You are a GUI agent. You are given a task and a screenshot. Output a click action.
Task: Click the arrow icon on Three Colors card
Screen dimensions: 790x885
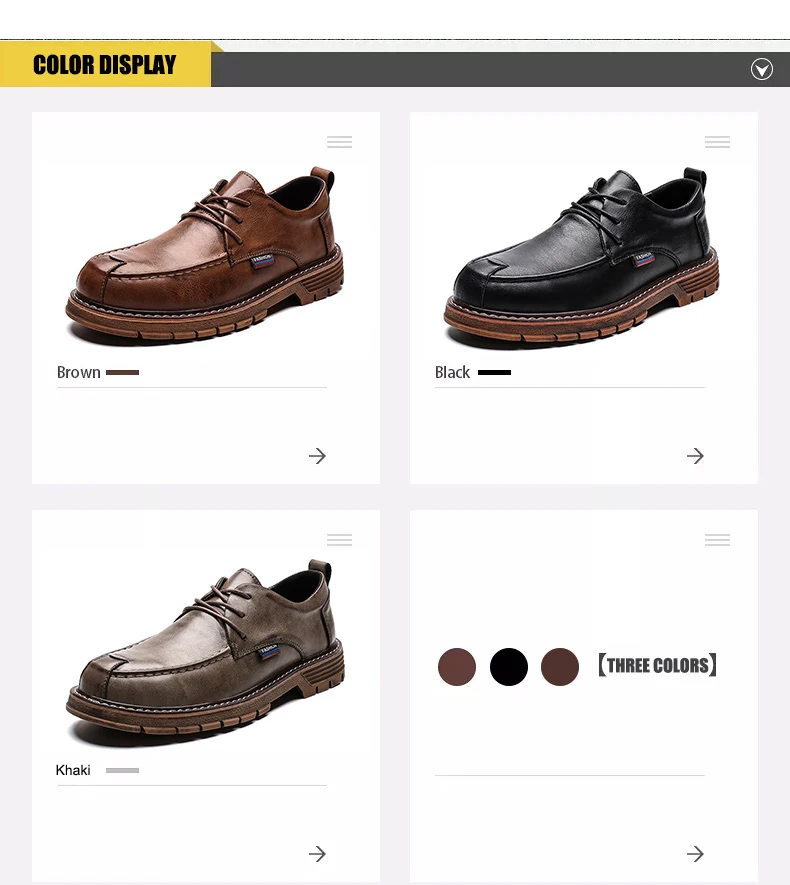[695, 854]
